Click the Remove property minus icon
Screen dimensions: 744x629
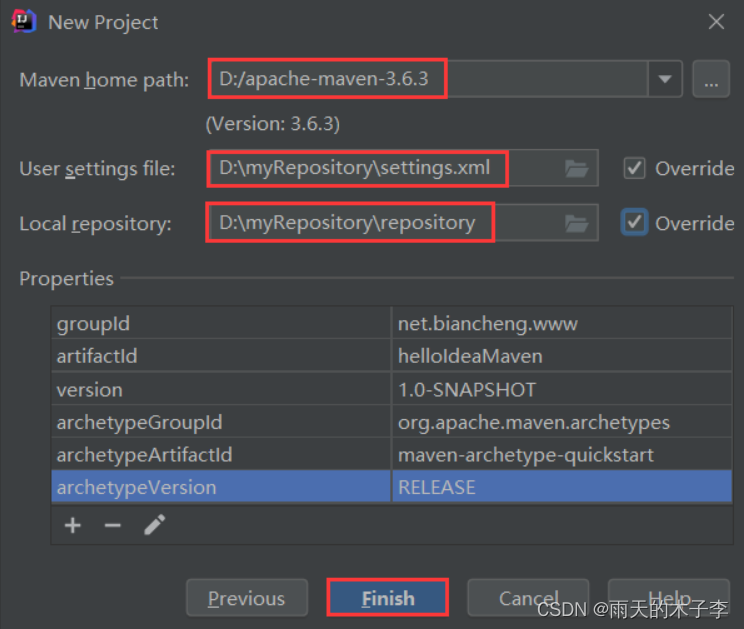(112, 525)
